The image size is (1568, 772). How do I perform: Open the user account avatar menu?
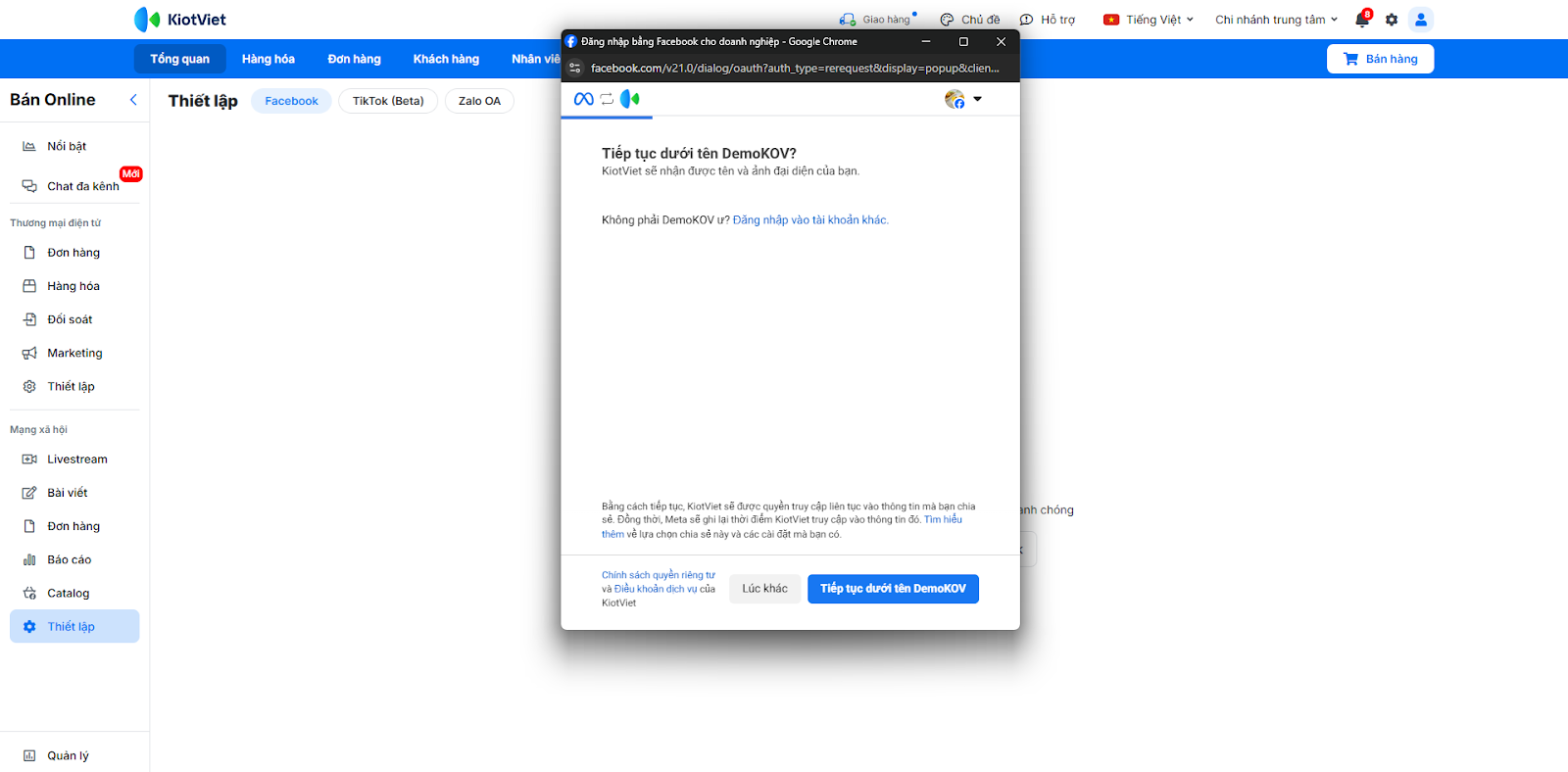point(1421,20)
